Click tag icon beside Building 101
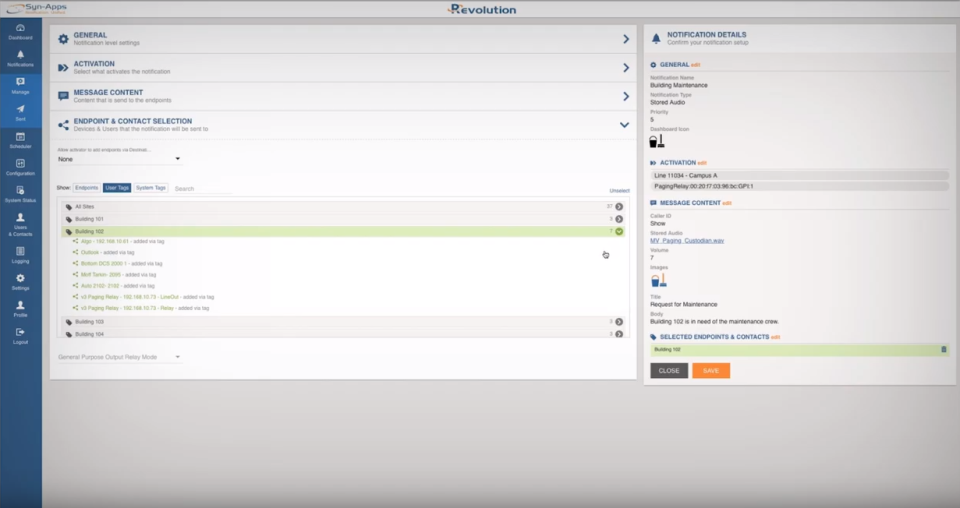Screen dimensions: 960x508 69,219
